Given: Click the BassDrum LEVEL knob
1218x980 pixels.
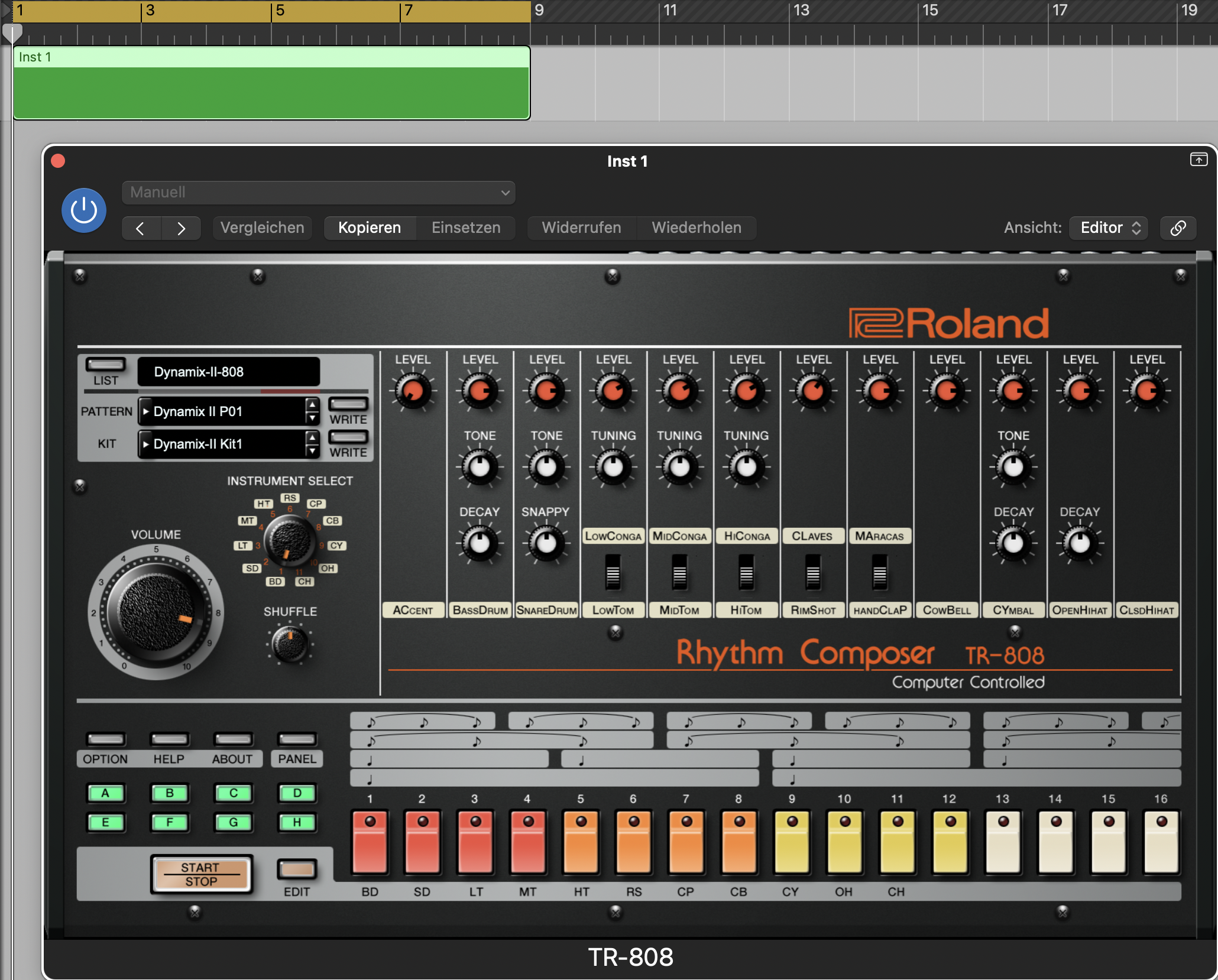Looking at the screenshot, I should (x=480, y=391).
